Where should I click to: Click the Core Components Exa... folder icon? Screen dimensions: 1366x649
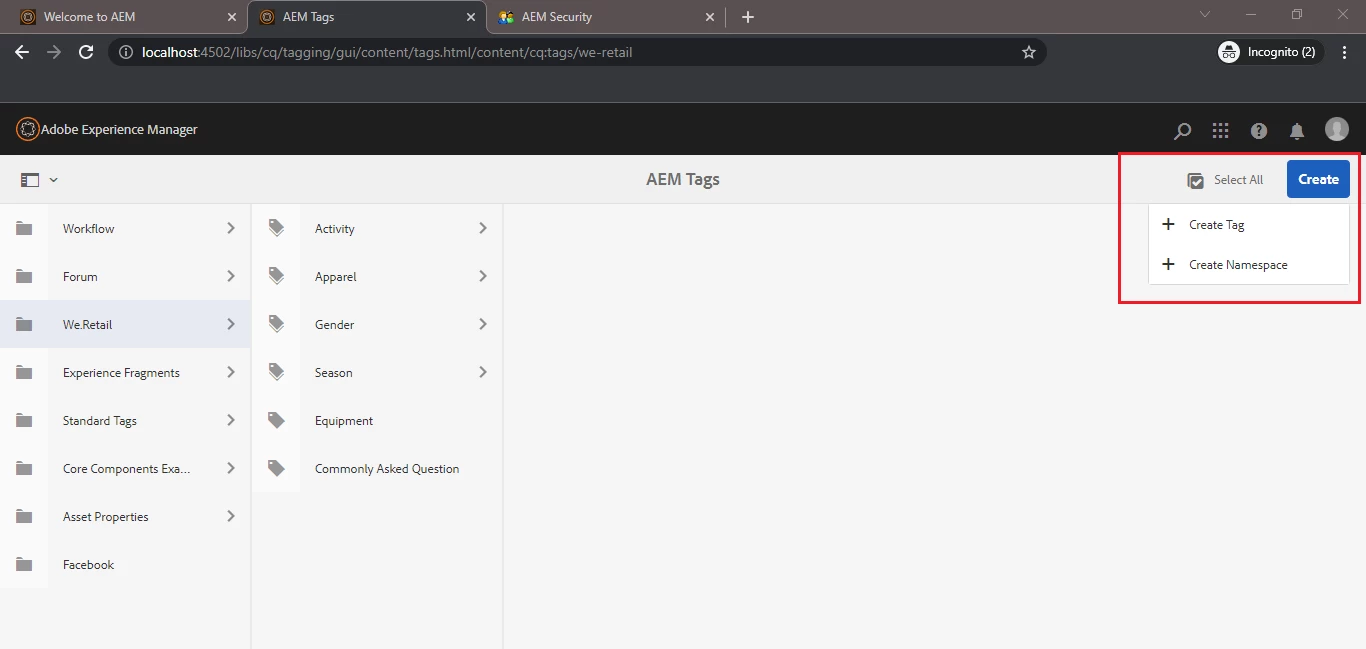tap(24, 468)
